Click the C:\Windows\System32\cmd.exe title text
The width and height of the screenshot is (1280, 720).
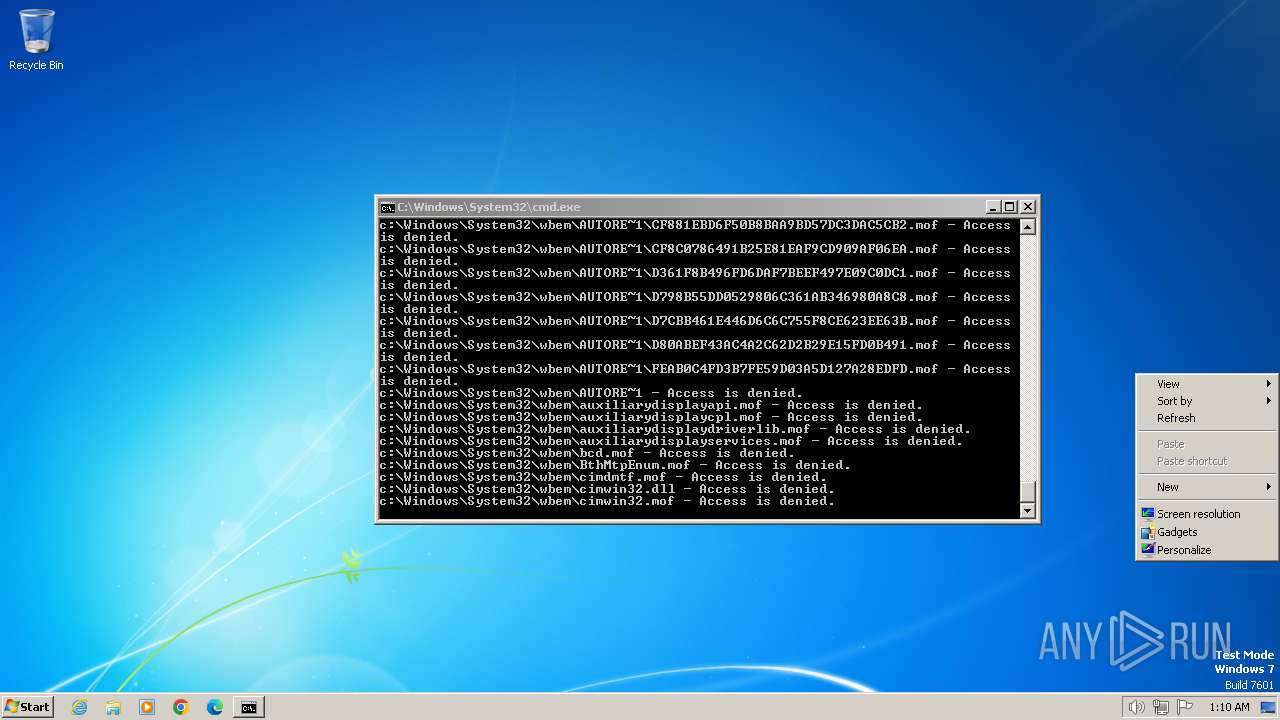coord(489,207)
